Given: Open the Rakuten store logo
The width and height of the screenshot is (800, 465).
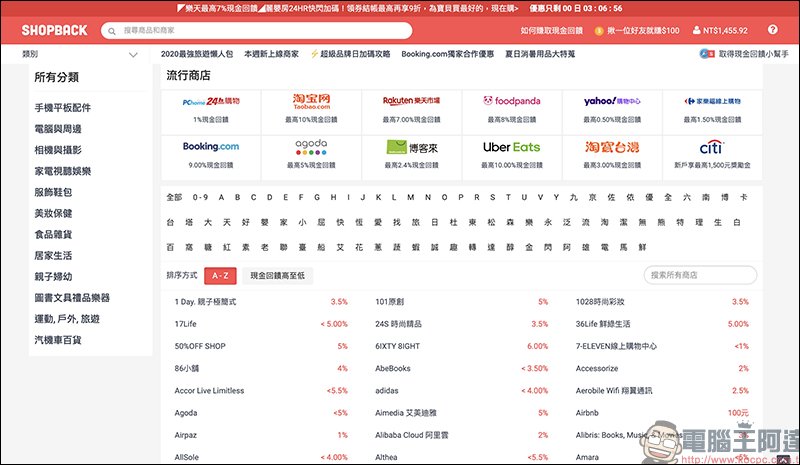Looking at the screenshot, I should (x=411, y=101).
